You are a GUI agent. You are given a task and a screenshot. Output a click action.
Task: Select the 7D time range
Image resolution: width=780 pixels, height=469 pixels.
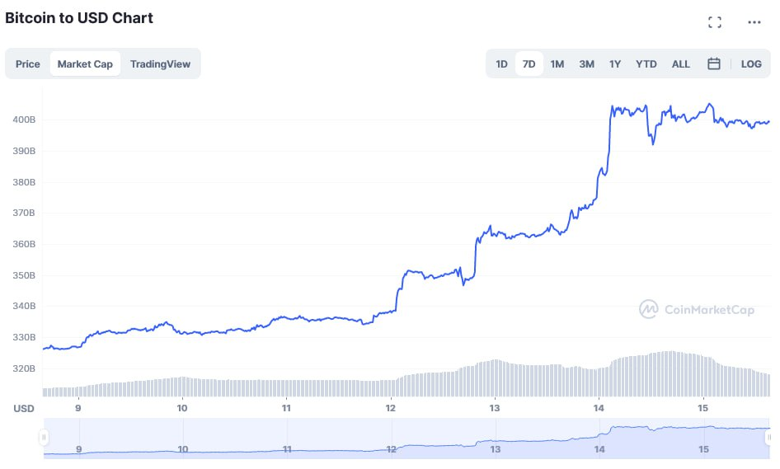pos(529,64)
